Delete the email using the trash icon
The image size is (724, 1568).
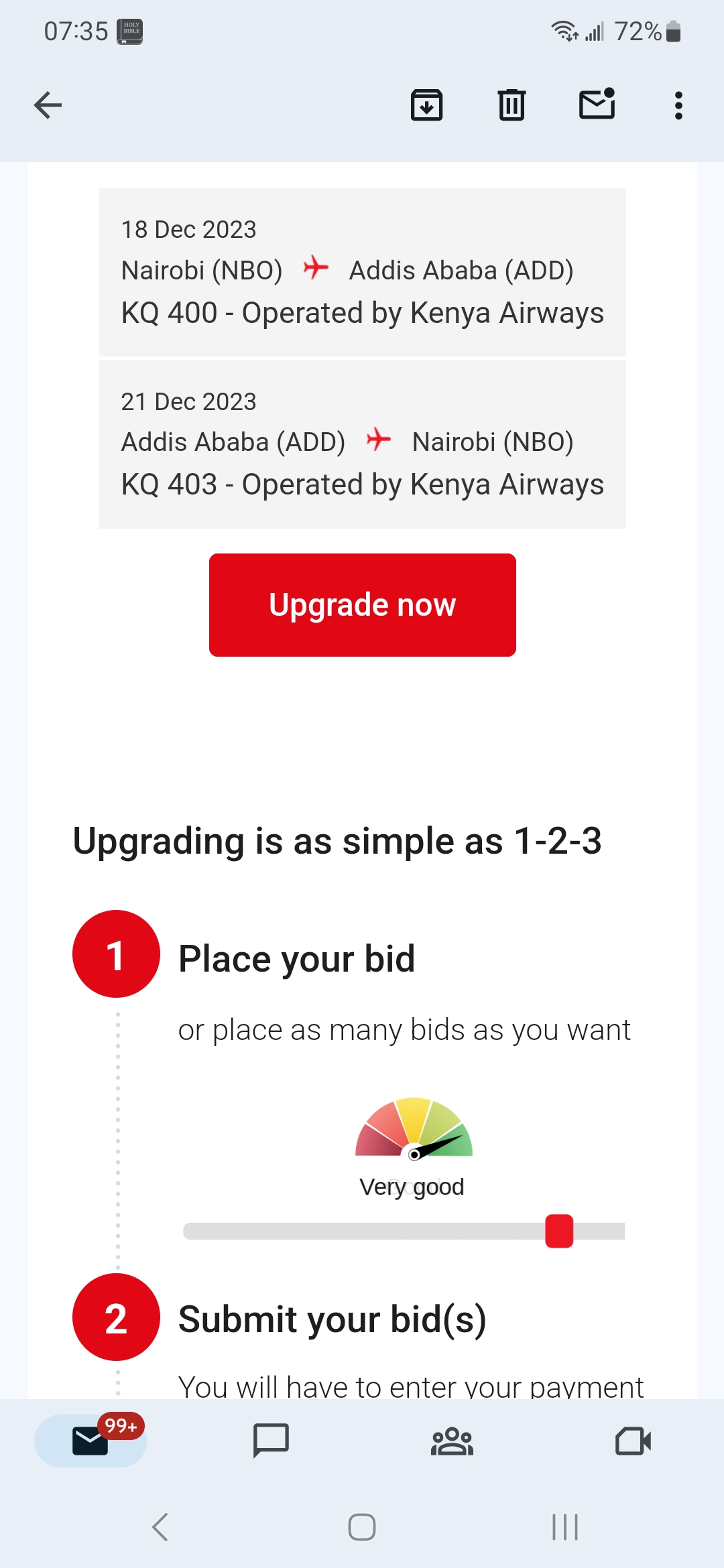511,105
